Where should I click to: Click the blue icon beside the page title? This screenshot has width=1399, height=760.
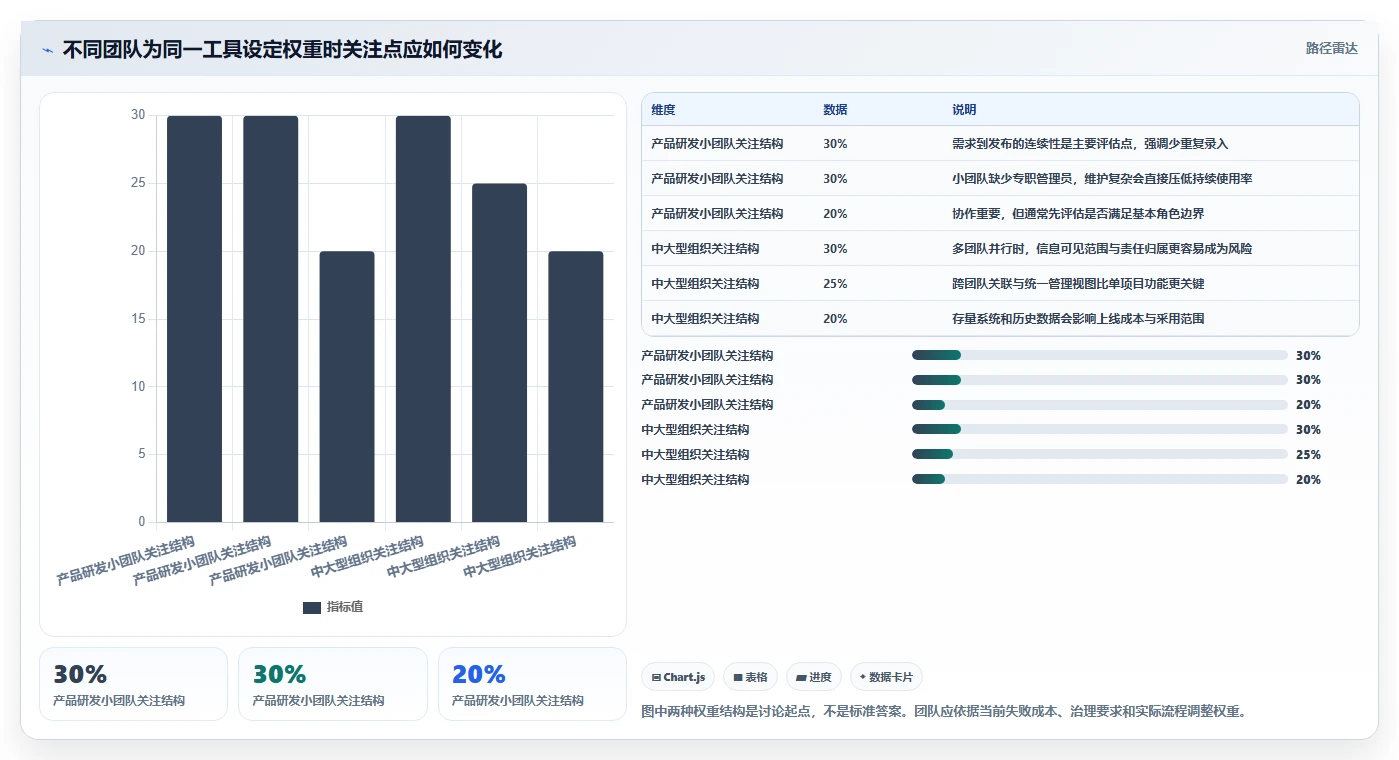pos(48,50)
